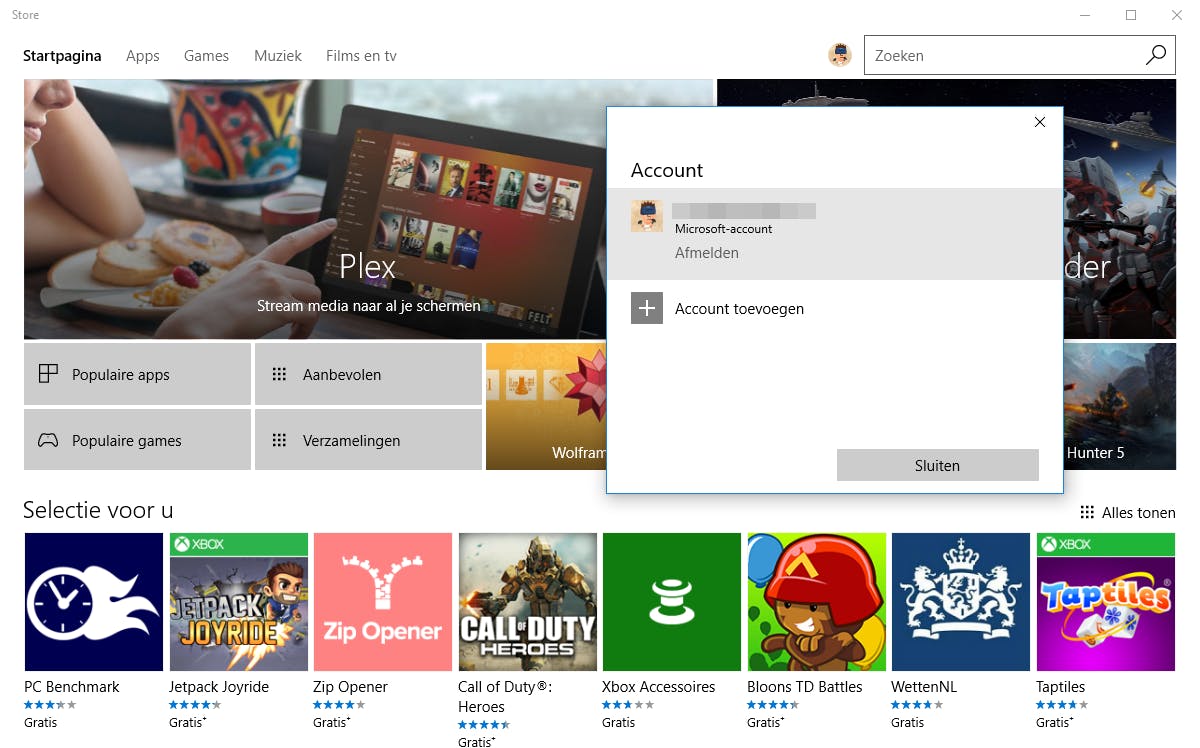Click the Zip Opener title text
This screenshot has height=748, width=1200.
click(350, 687)
